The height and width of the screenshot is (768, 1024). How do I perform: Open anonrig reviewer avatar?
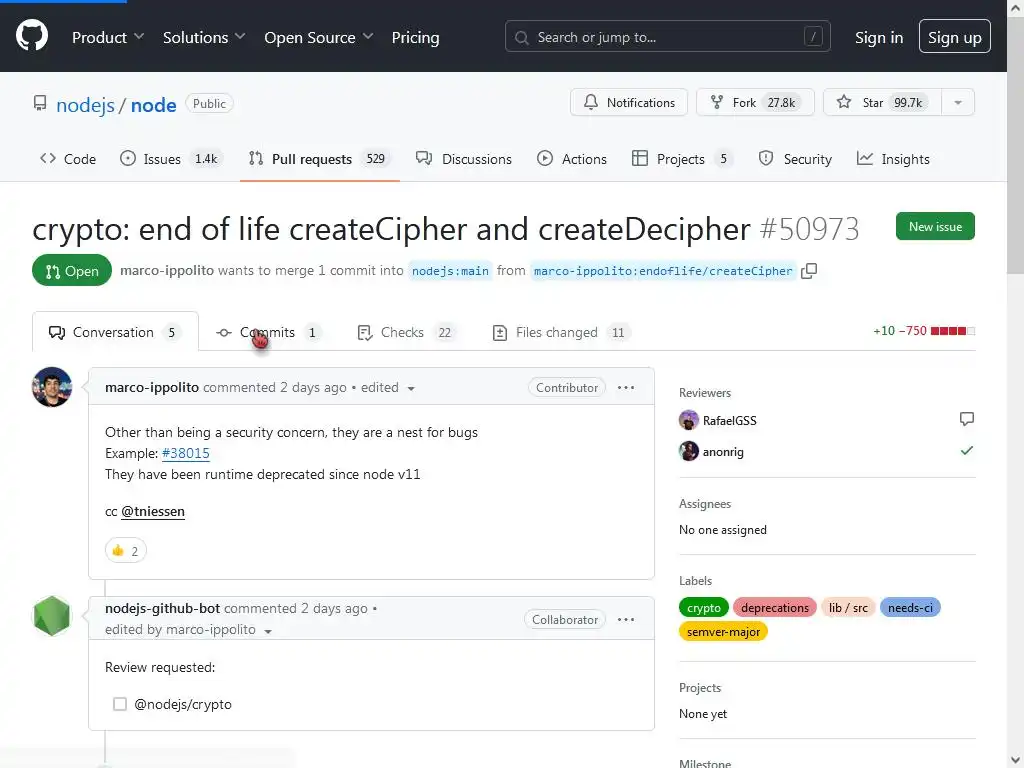click(688, 451)
